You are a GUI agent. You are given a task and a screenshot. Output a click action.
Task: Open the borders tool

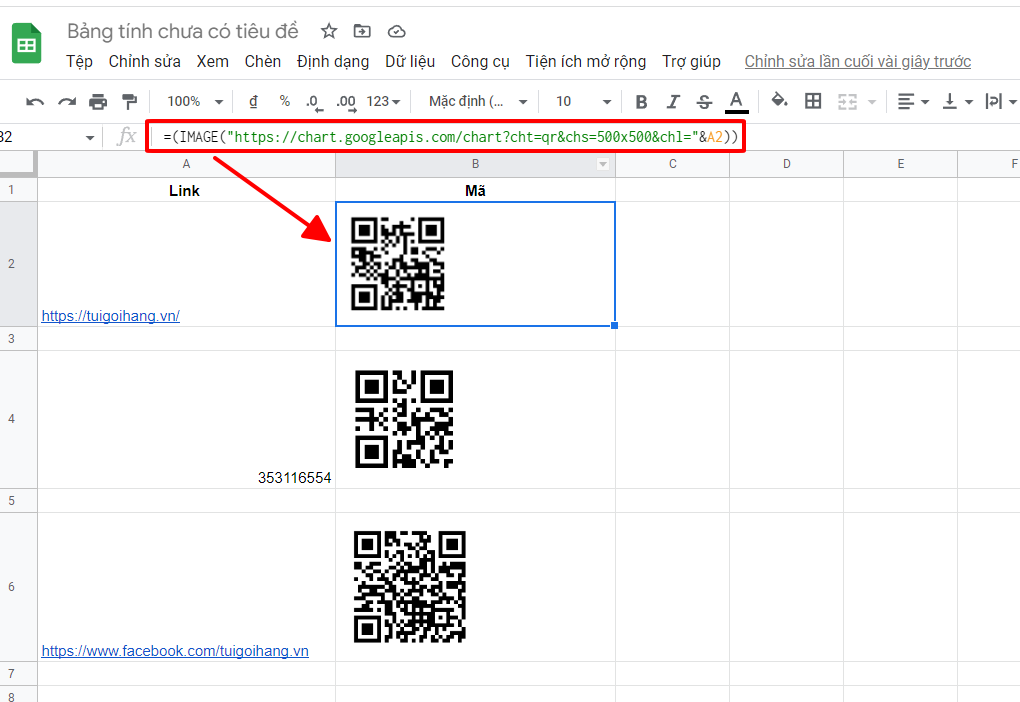(x=813, y=101)
